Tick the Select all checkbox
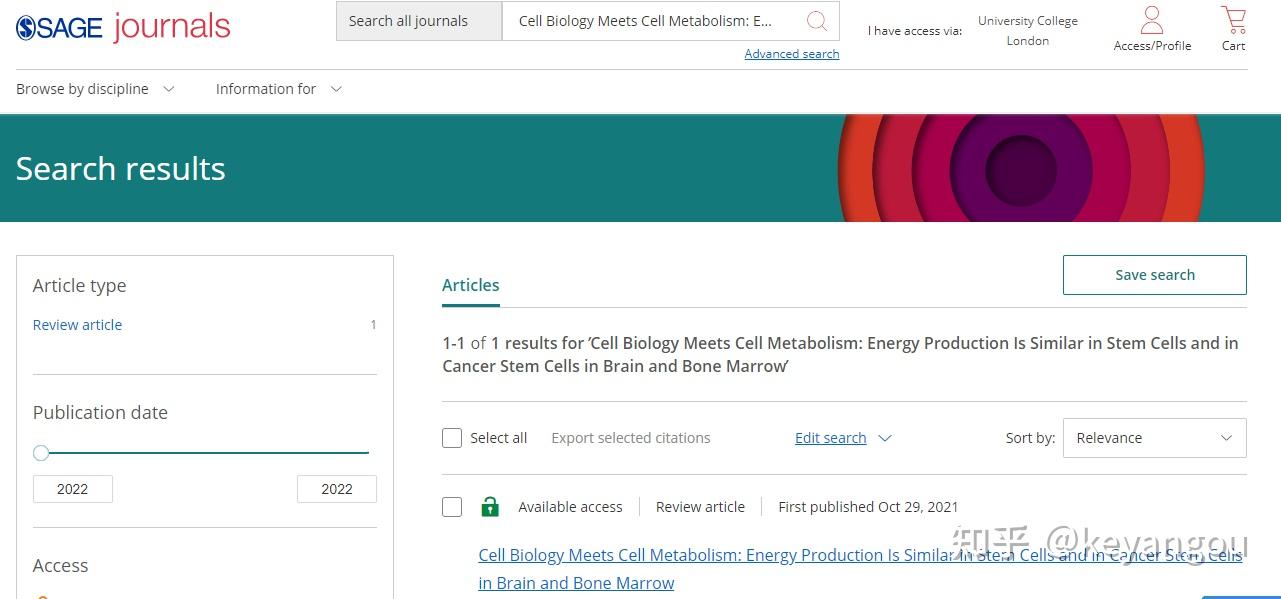This screenshot has width=1281, height=599. (452, 438)
